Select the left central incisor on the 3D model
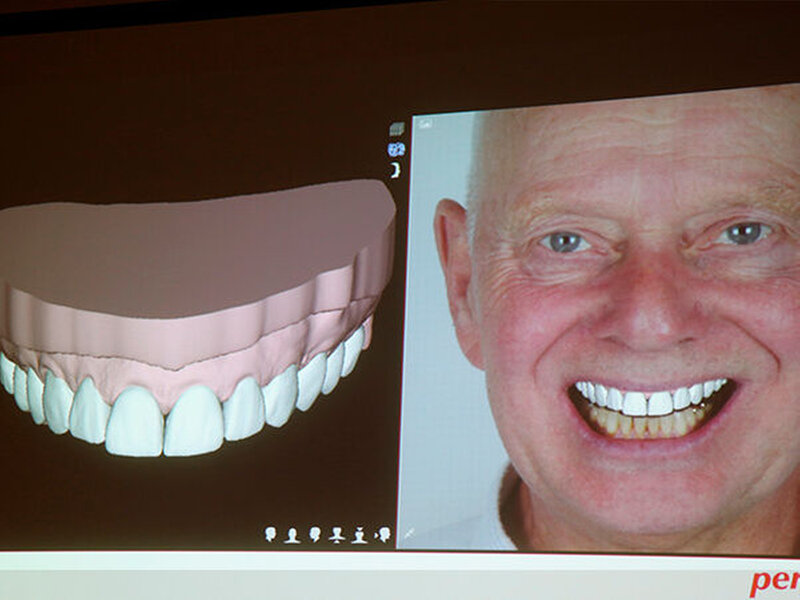This screenshot has height=600, width=800. [x=134, y=421]
